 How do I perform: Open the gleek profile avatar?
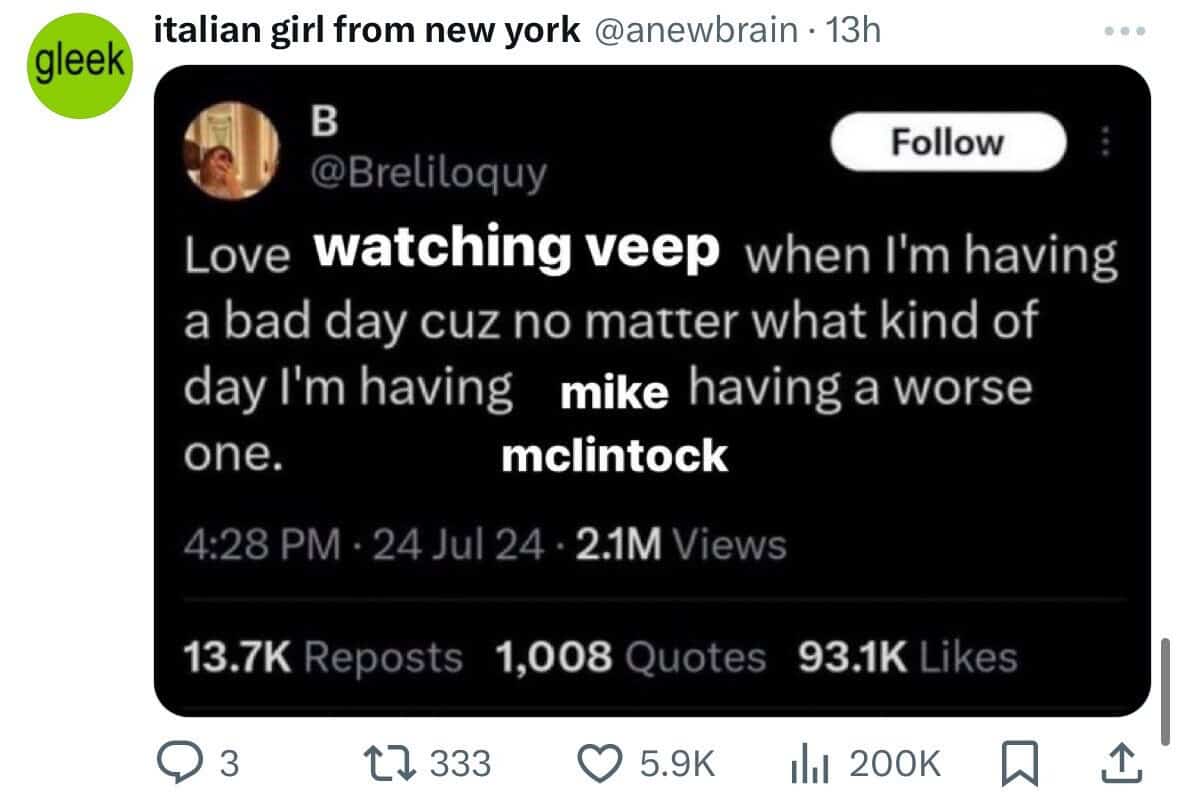click(80, 65)
